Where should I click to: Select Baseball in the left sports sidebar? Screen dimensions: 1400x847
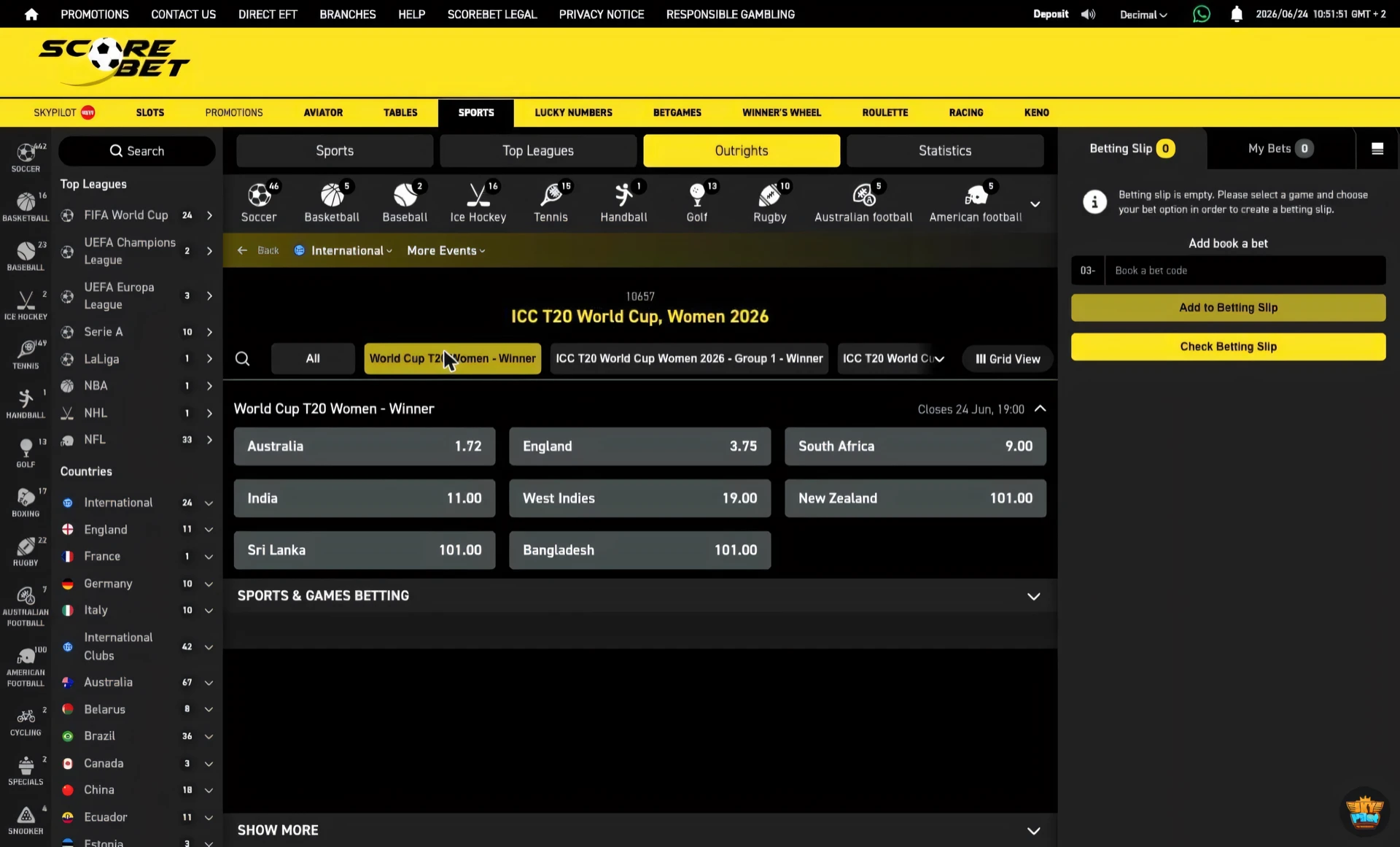tap(26, 255)
